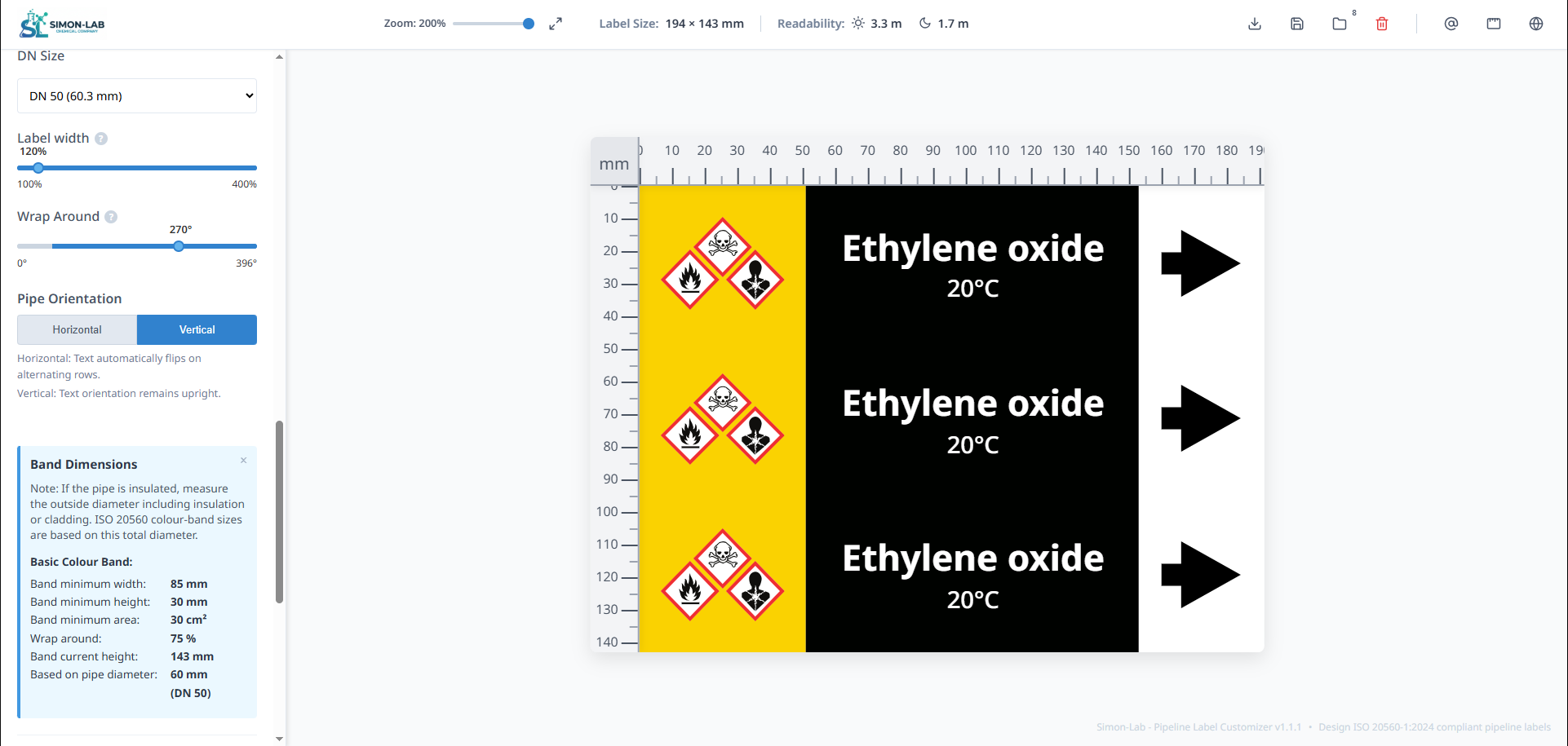1568x746 pixels.
Task: Toggle the daylight readability indicator
Action: point(857,24)
